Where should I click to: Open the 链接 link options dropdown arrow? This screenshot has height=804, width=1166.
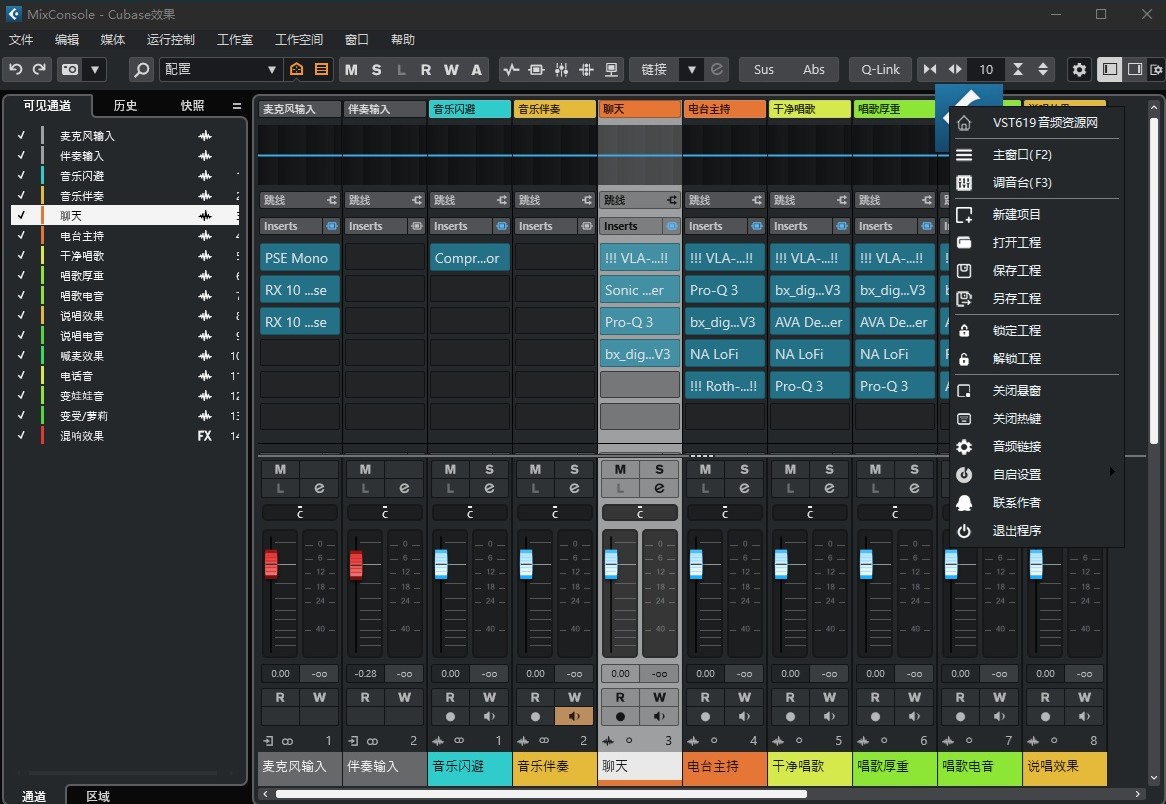pyautogui.click(x=691, y=69)
